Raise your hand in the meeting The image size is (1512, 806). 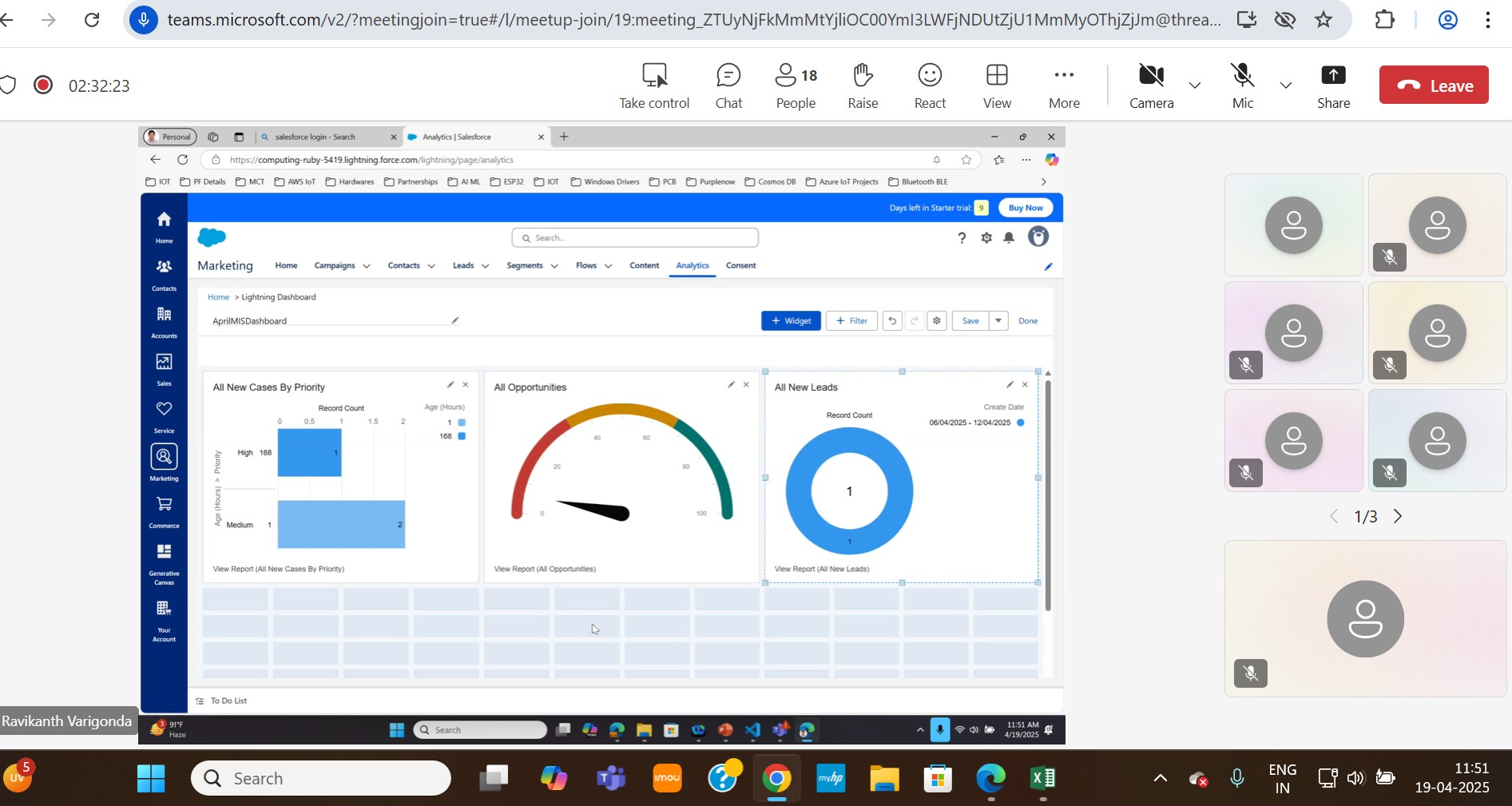tap(863, 85)
